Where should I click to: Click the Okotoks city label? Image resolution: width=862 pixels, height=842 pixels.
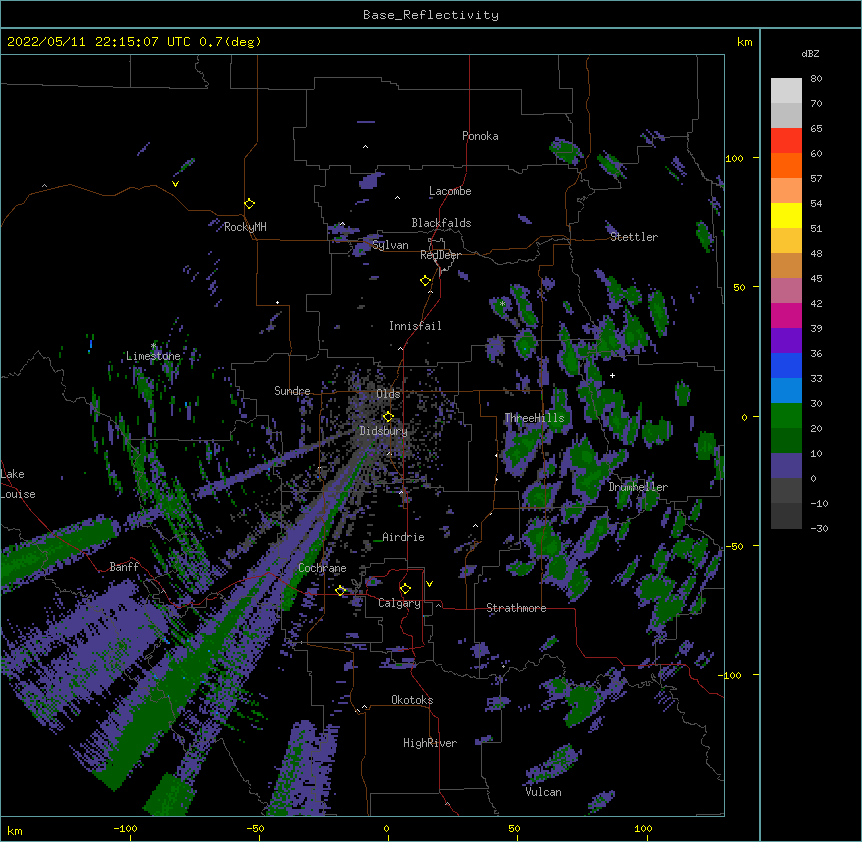coord(412,700)
